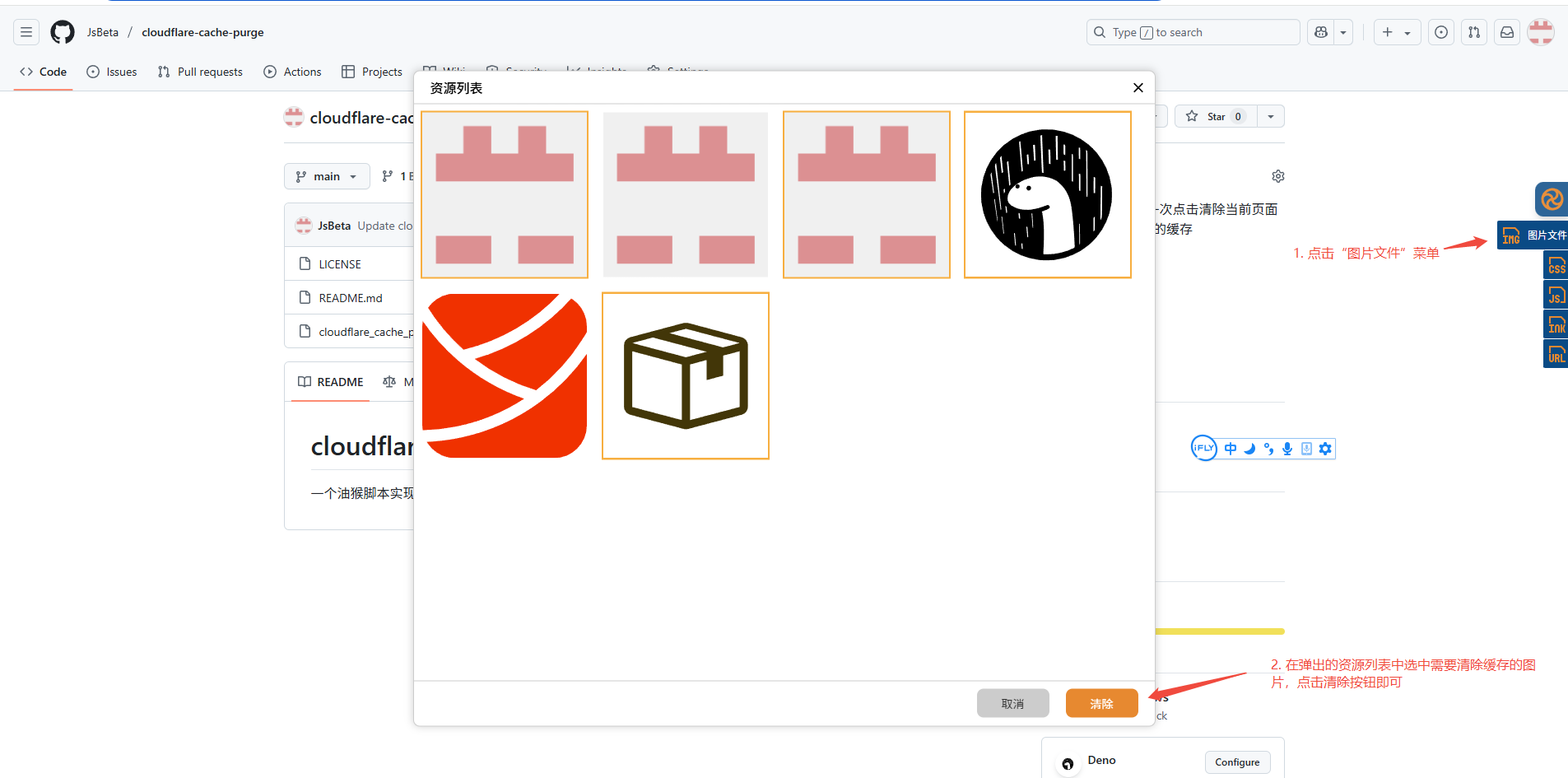Click the 取消 cancel button

click(1013, 703)
